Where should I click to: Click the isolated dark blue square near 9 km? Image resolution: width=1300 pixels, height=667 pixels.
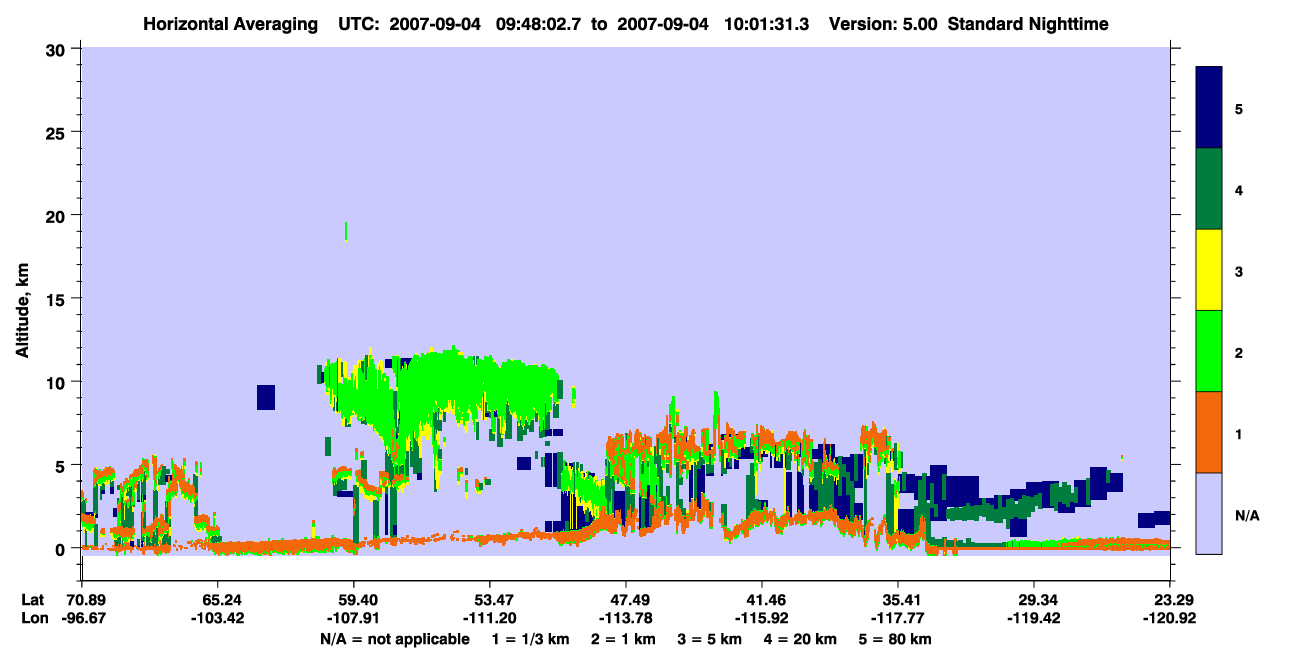pos(265,397)
